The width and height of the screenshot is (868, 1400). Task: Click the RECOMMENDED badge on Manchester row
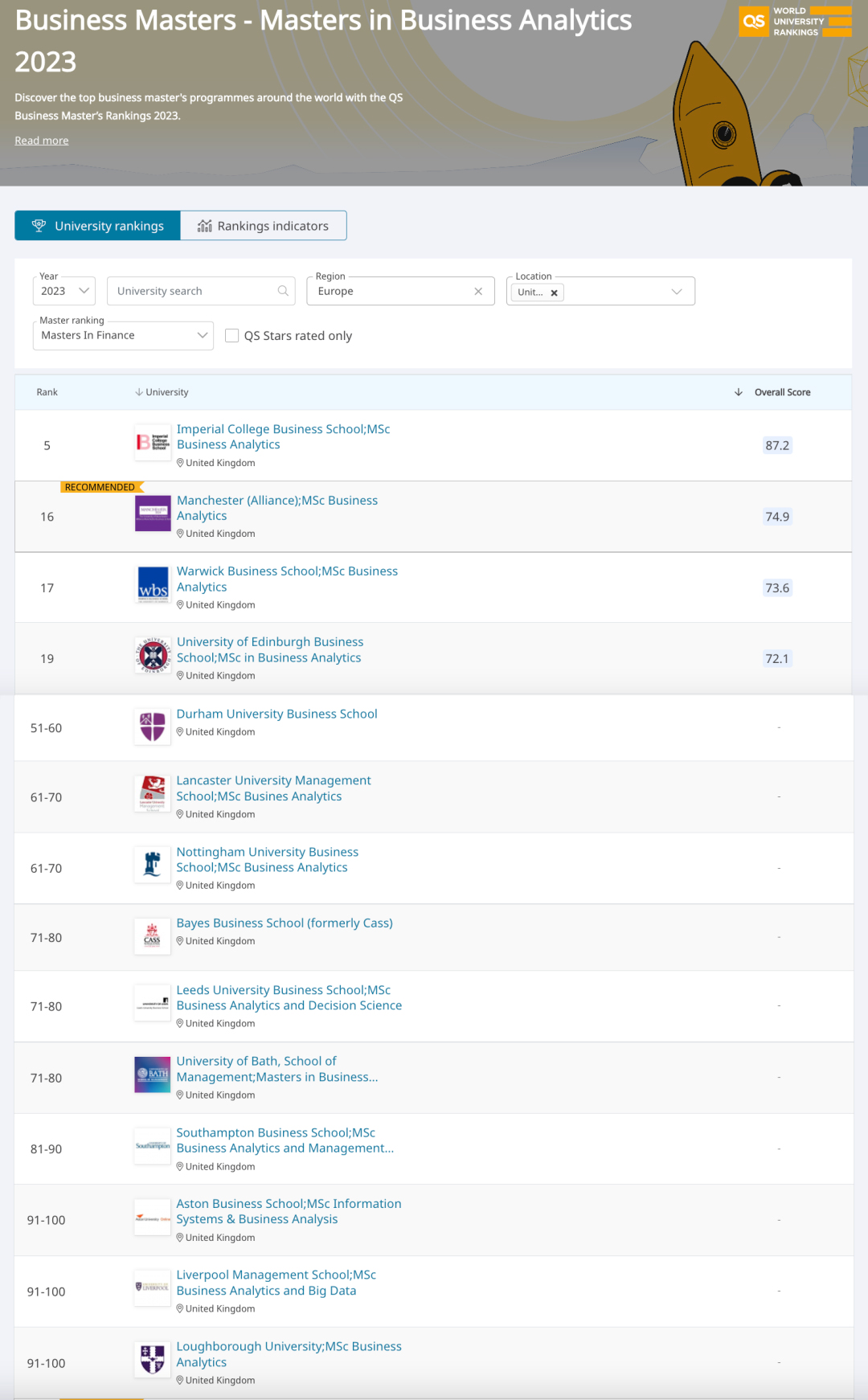tap(101, 487)
